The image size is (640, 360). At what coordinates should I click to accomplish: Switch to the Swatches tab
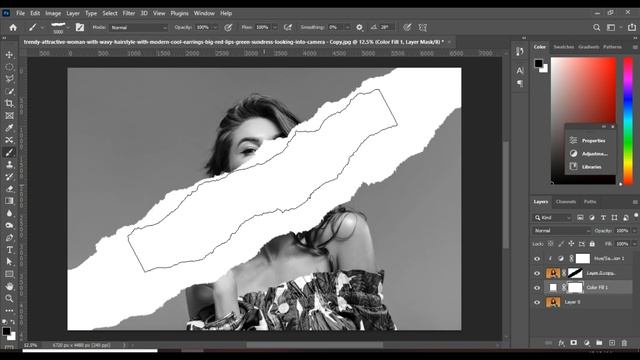click(x=563, y=47)
